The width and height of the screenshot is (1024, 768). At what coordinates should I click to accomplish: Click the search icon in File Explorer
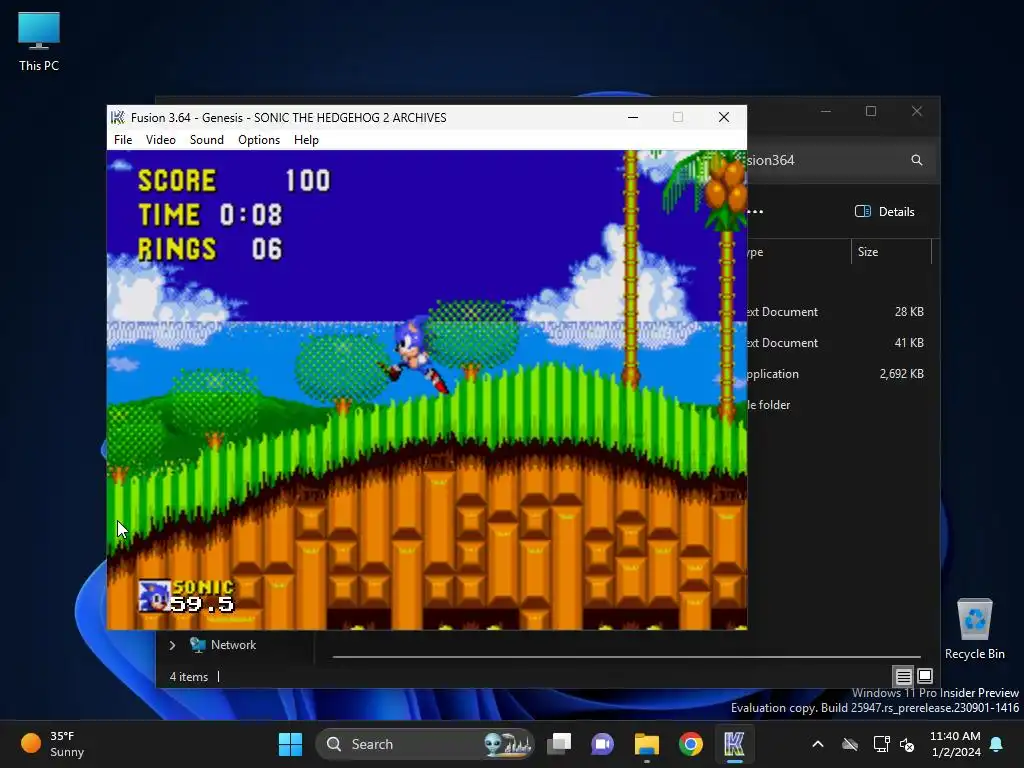coord(917,160)
